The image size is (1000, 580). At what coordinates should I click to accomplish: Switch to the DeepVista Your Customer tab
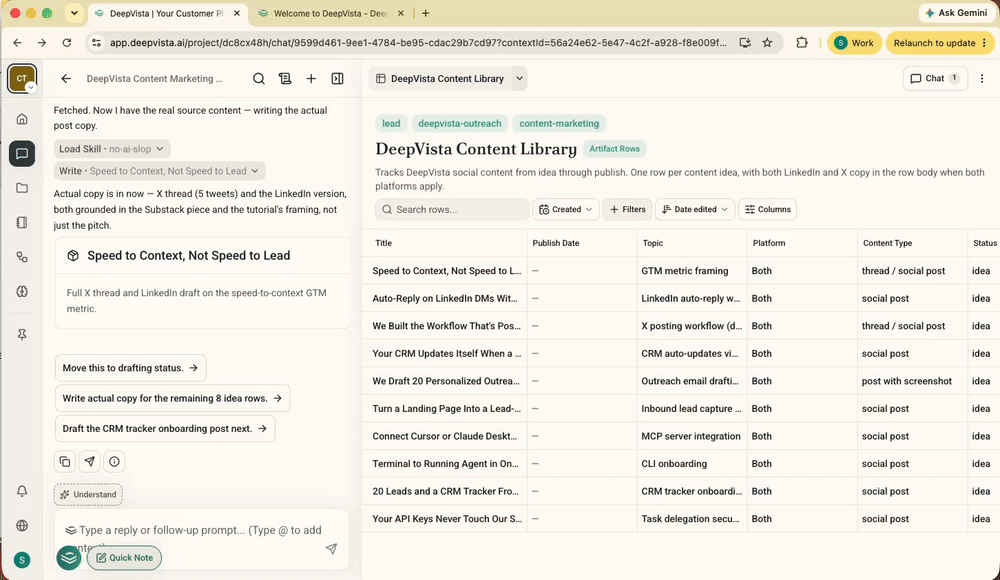coord(167,13)
